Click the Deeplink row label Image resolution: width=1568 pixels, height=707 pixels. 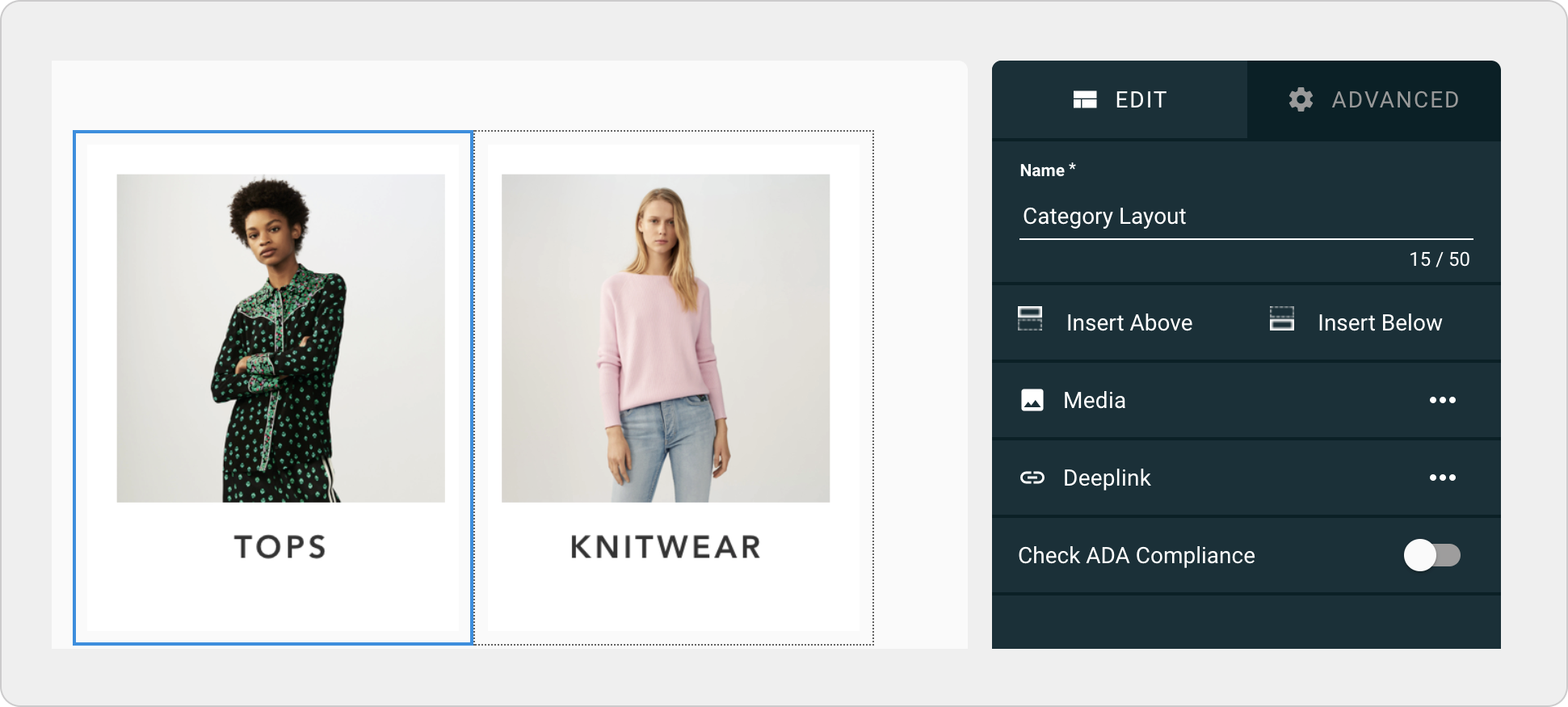pyautogui.click(x=1107, y=478)
